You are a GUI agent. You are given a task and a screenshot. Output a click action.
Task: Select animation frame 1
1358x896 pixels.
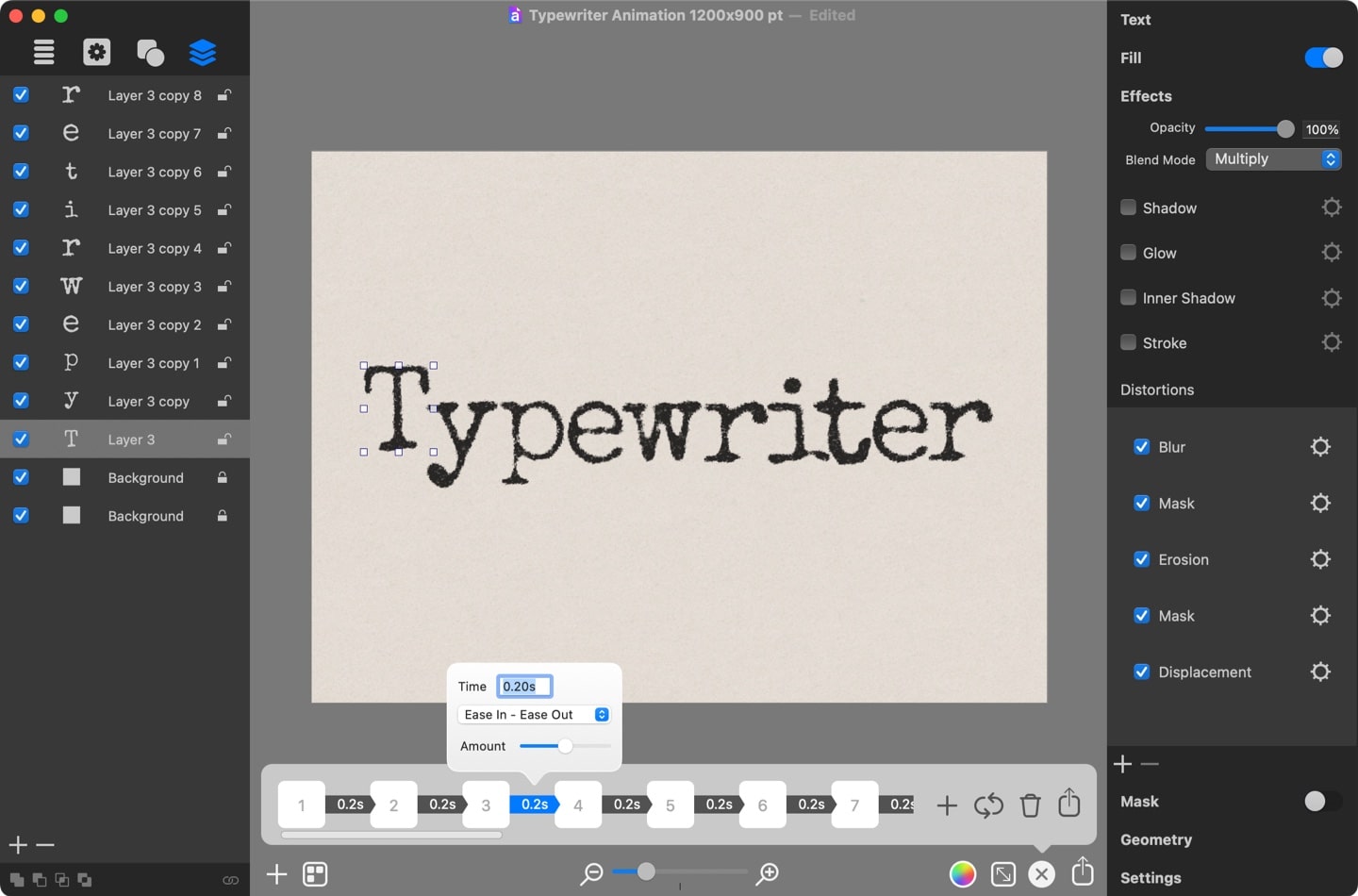pos(302,805)
